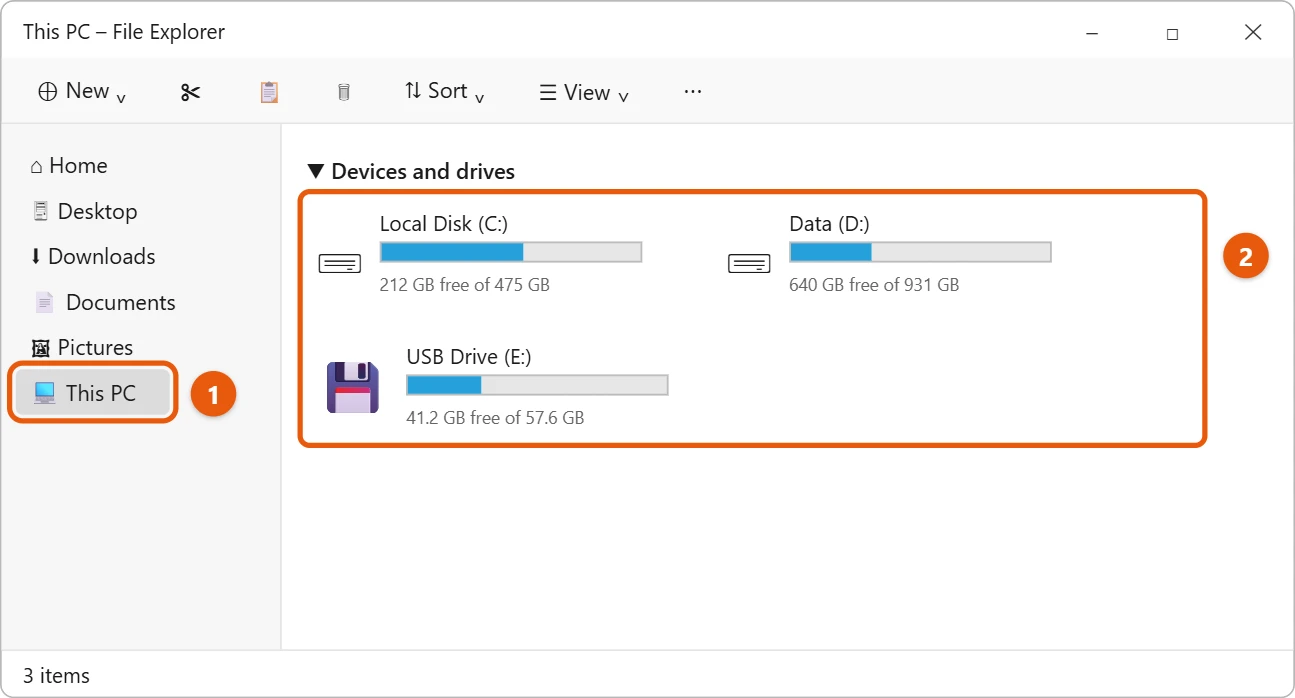Click the Paste clipboard icon

click(269, 92)
